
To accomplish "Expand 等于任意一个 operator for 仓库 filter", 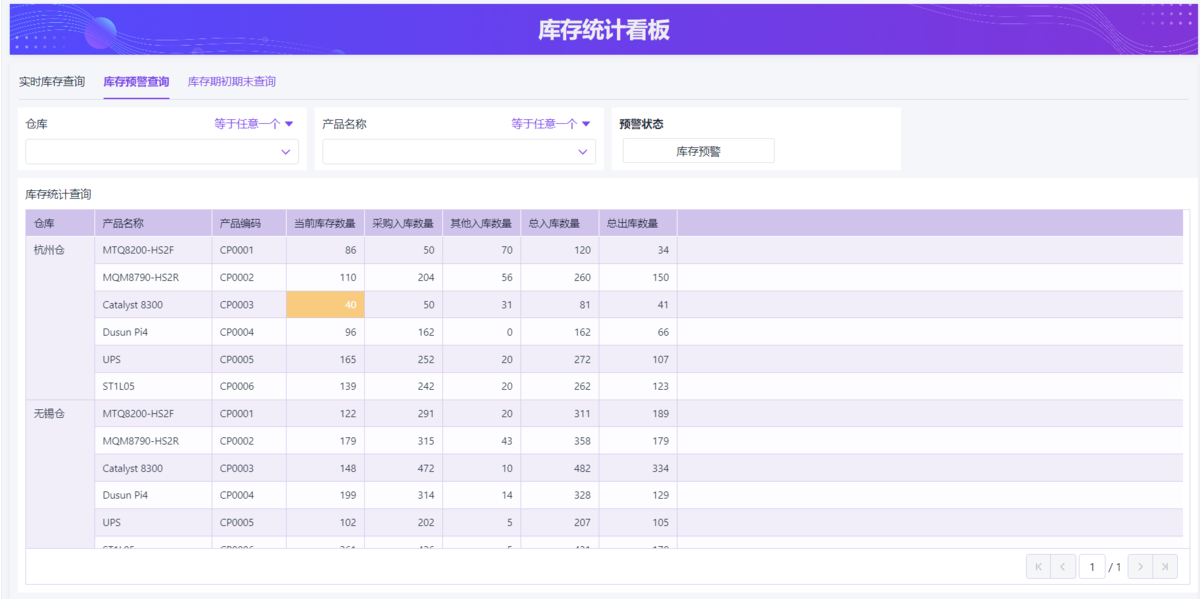I will [253, 124].
